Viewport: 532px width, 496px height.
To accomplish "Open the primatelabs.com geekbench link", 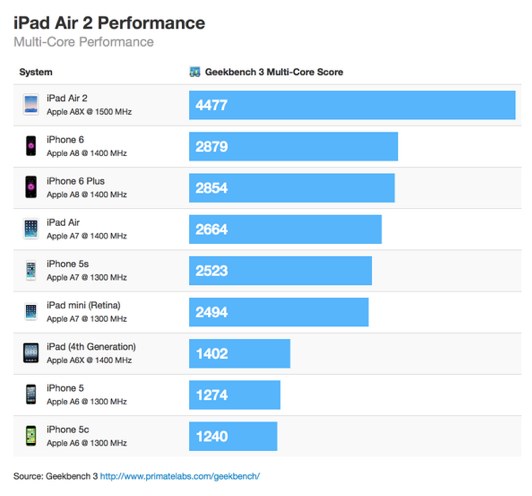I will [x=180, y=476].
